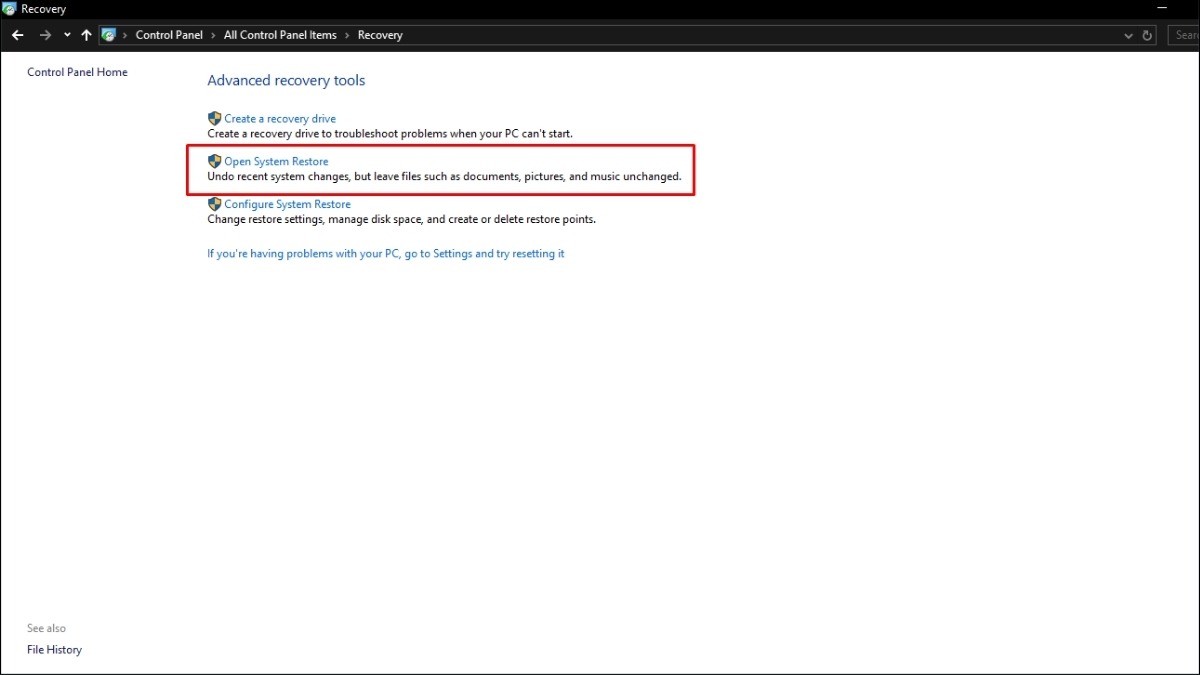
Task: Click Configure System Restore link
Action: (x=287, y=204)
